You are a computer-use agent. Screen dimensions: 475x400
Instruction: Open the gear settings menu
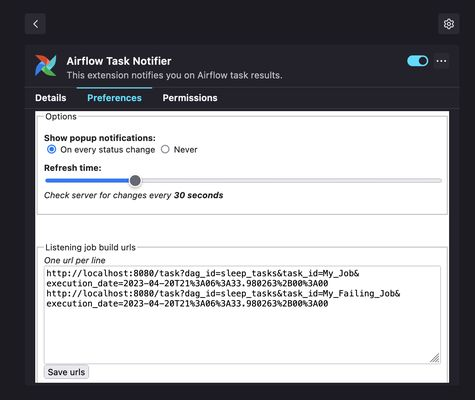(x=449, y=24)
